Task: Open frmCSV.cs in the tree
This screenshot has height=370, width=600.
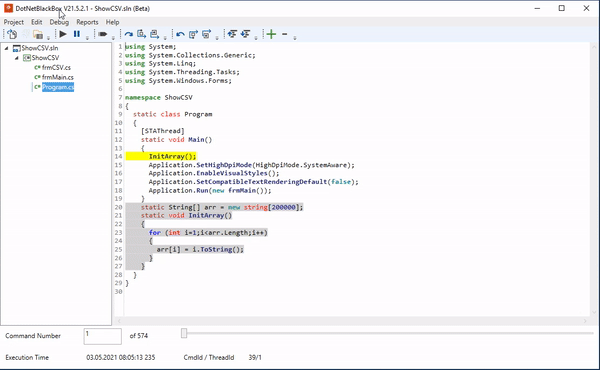Action: (x=56, y=67)
